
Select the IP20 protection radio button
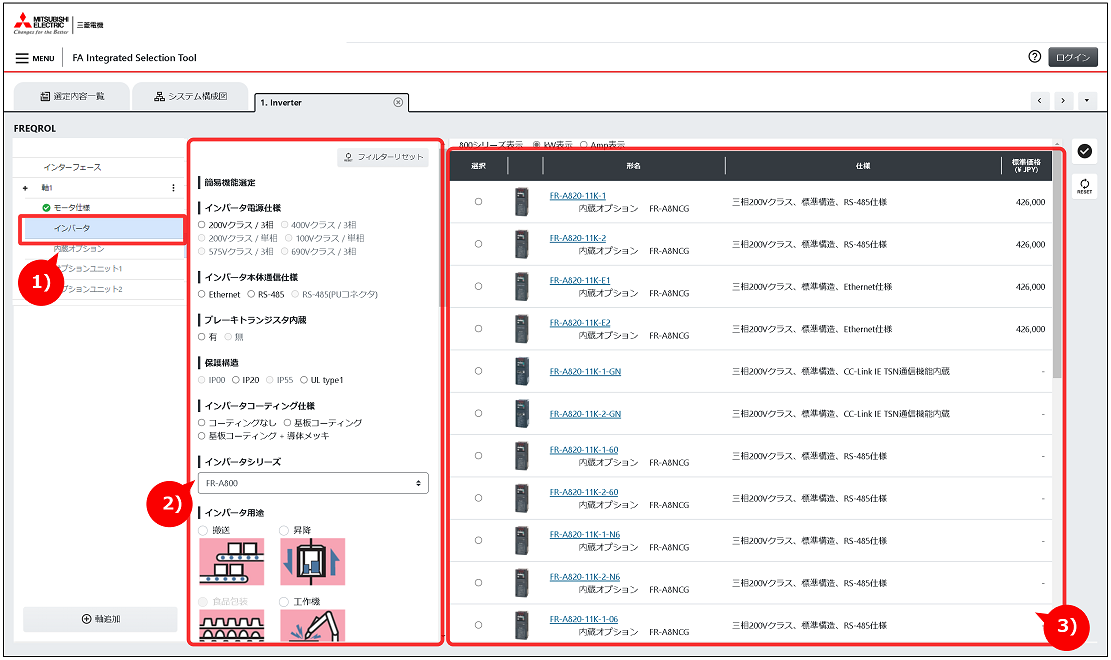[235, 380]
